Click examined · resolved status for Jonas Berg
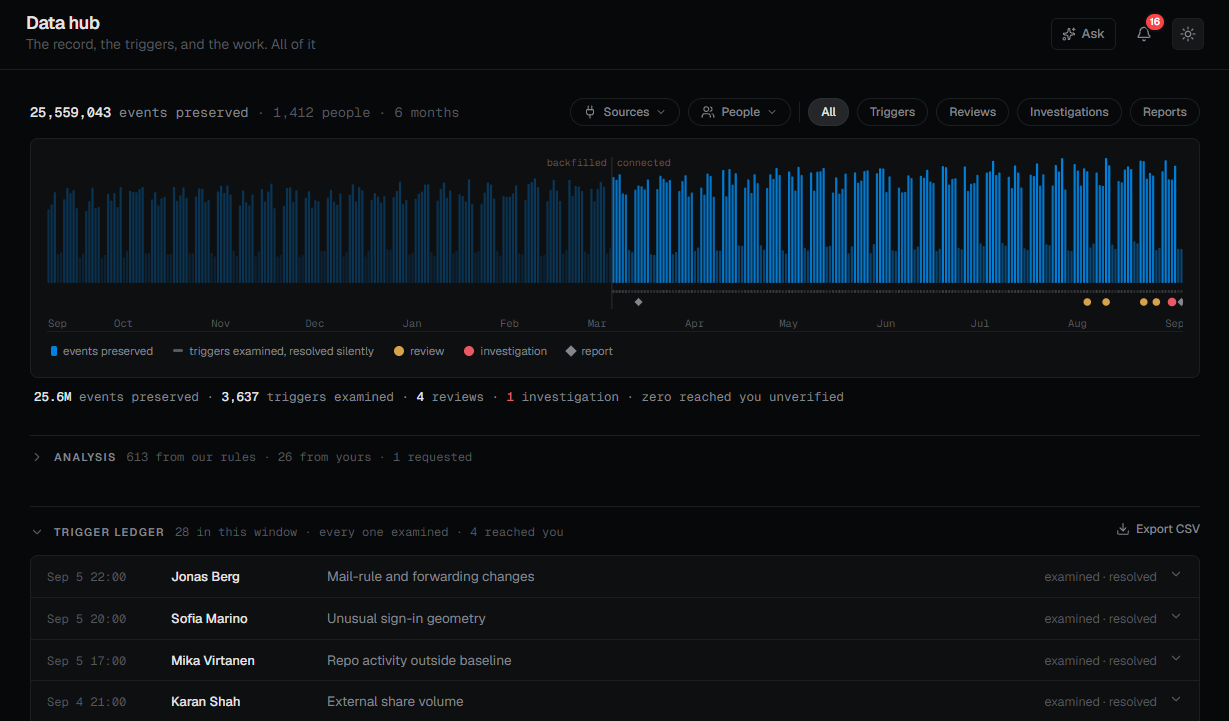The image size is (1229, 721). (x=1100, y=577)
